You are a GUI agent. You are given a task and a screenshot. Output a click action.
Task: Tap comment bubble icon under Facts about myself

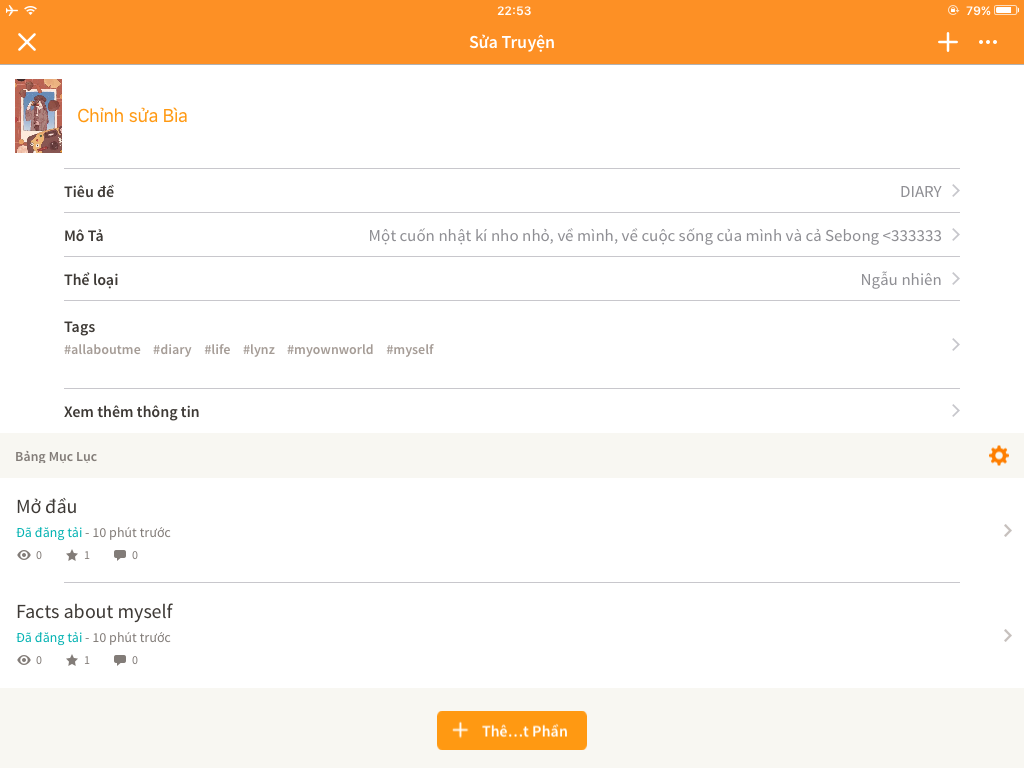pos(120,660)
